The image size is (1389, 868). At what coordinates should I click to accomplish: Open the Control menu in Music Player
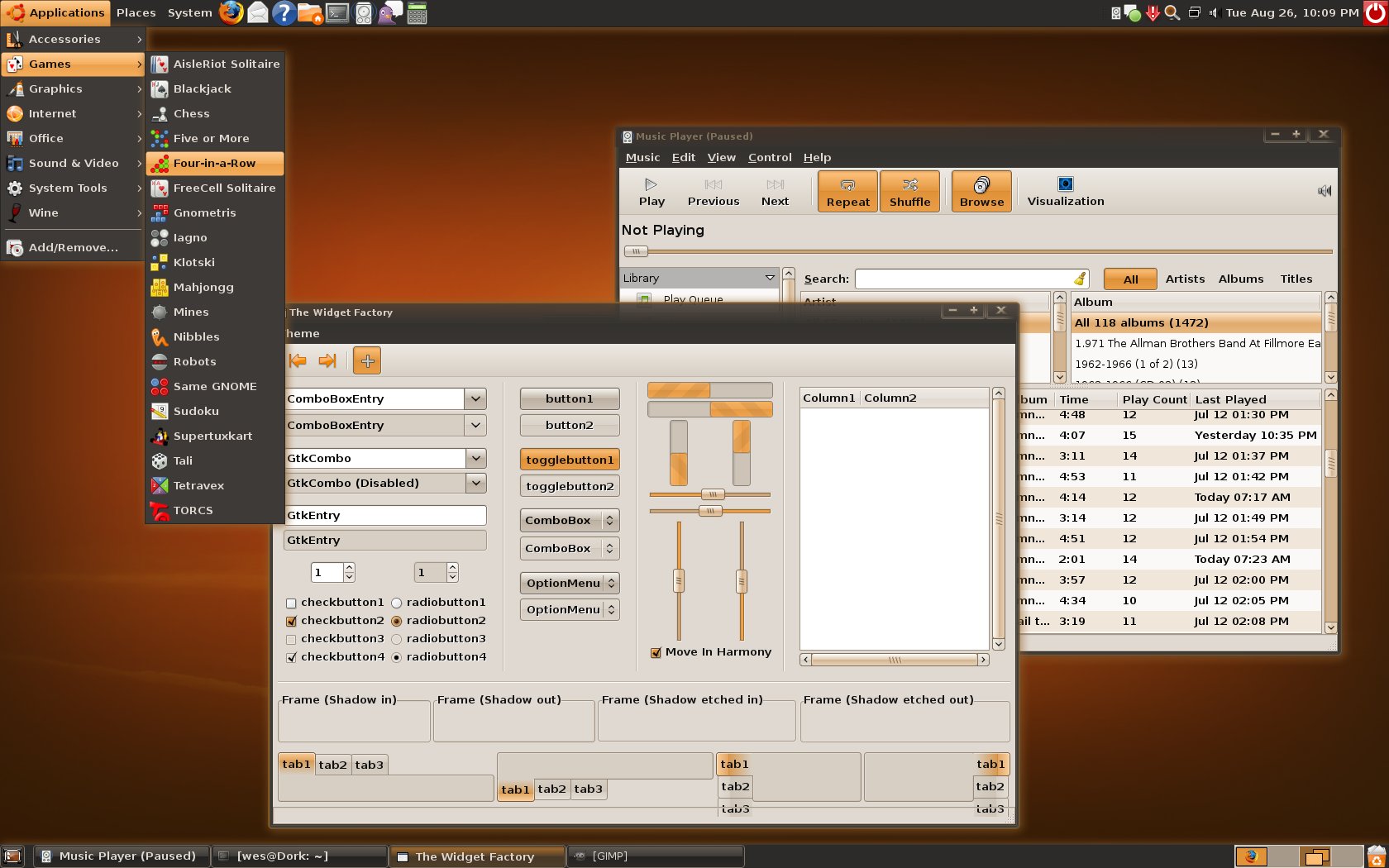770,157
